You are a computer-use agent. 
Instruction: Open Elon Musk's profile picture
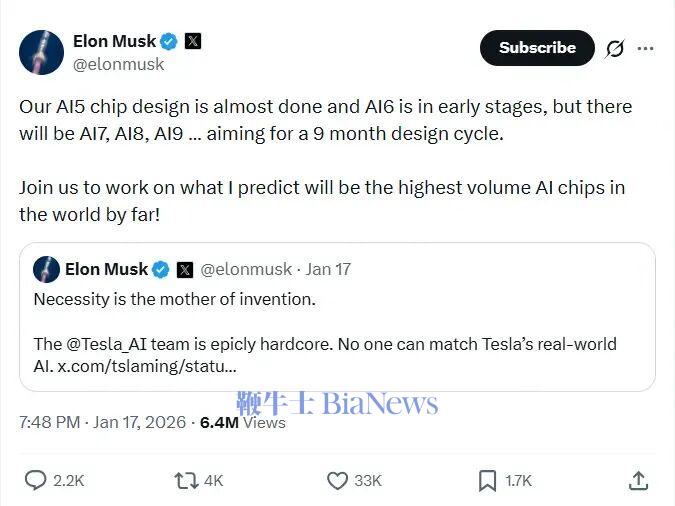(42, 52)
